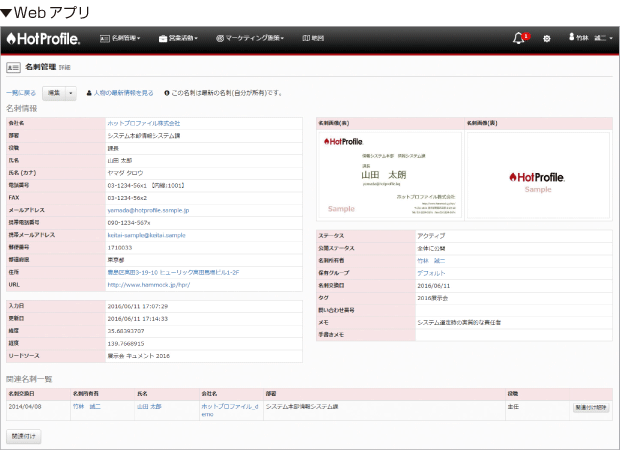Screen dimensions: 620x450
Task: Click the HotProfile logo in the header
Action: tap(43, 39)
